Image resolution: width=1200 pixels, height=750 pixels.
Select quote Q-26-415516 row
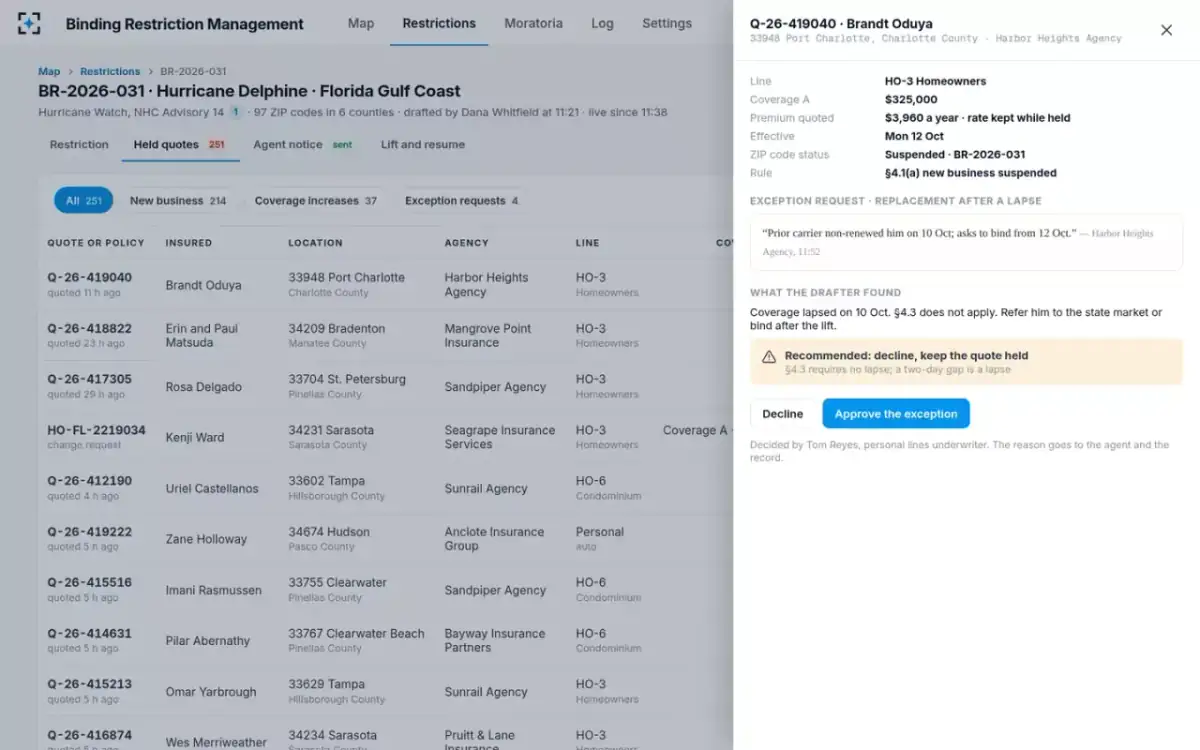(385, 590)
